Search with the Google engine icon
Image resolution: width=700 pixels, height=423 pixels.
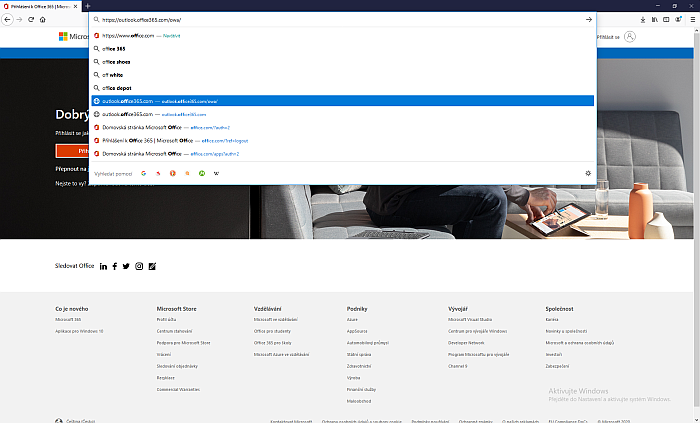click(x=144, y=174)
